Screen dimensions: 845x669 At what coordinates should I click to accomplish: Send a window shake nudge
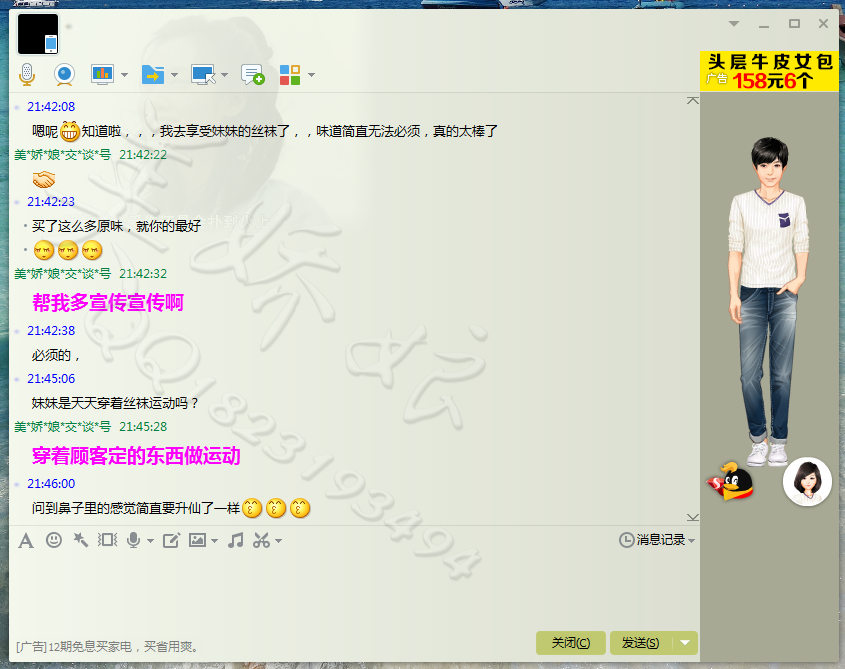pyautogui.click(x=108, y=540)
